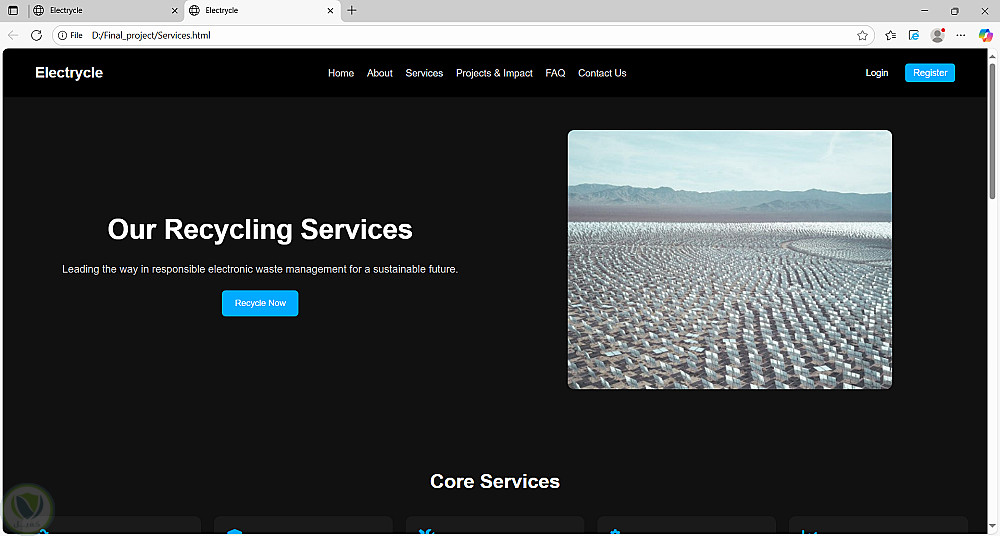Screen dimensions: 1000x536
Task: Click the browser Back arrow
Action: click(x=13, y=35)
